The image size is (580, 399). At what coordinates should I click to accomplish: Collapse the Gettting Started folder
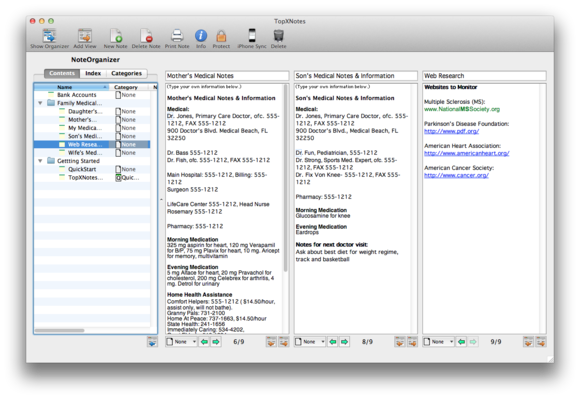coord(40,161)
